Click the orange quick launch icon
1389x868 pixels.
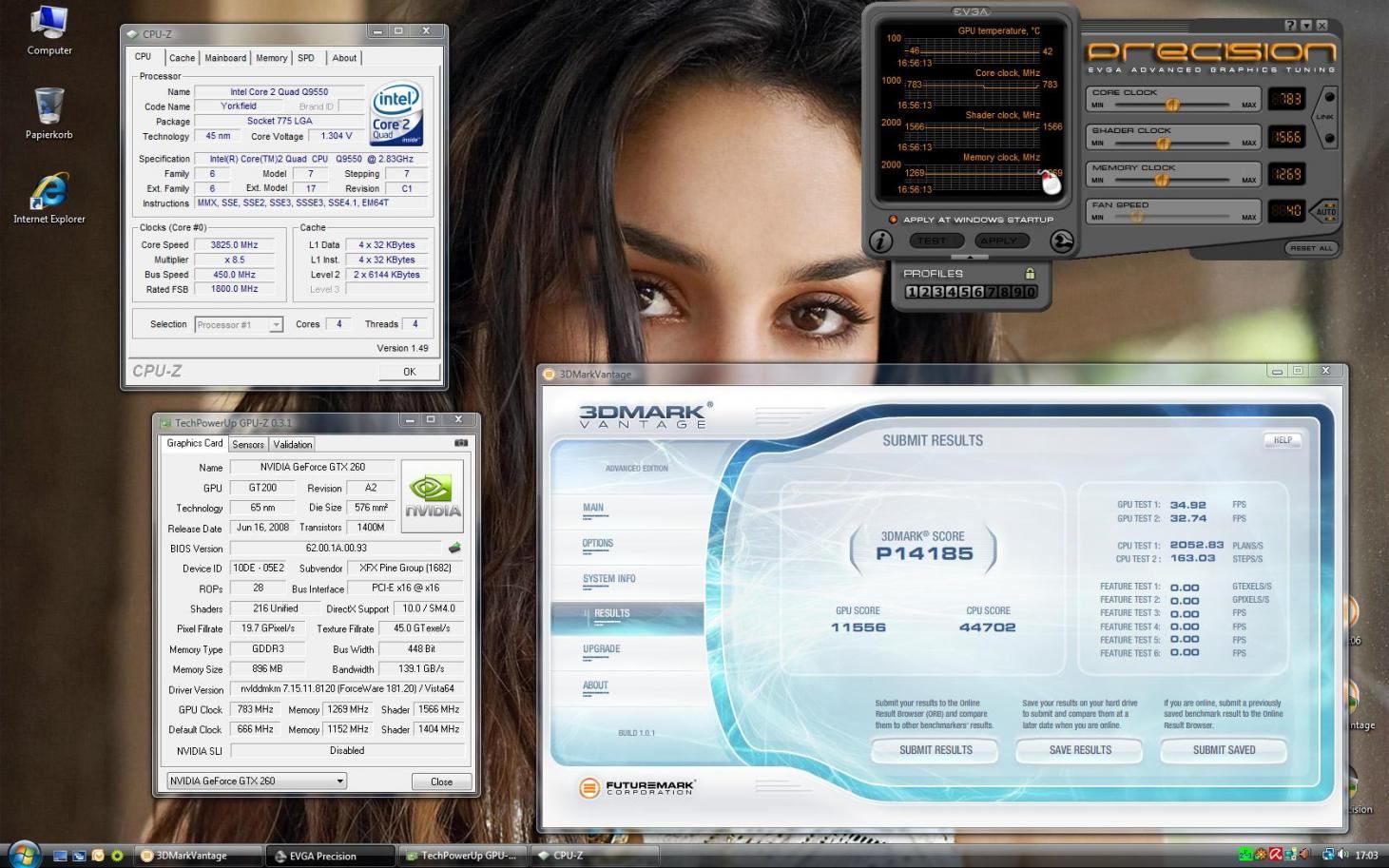[98, 856]
